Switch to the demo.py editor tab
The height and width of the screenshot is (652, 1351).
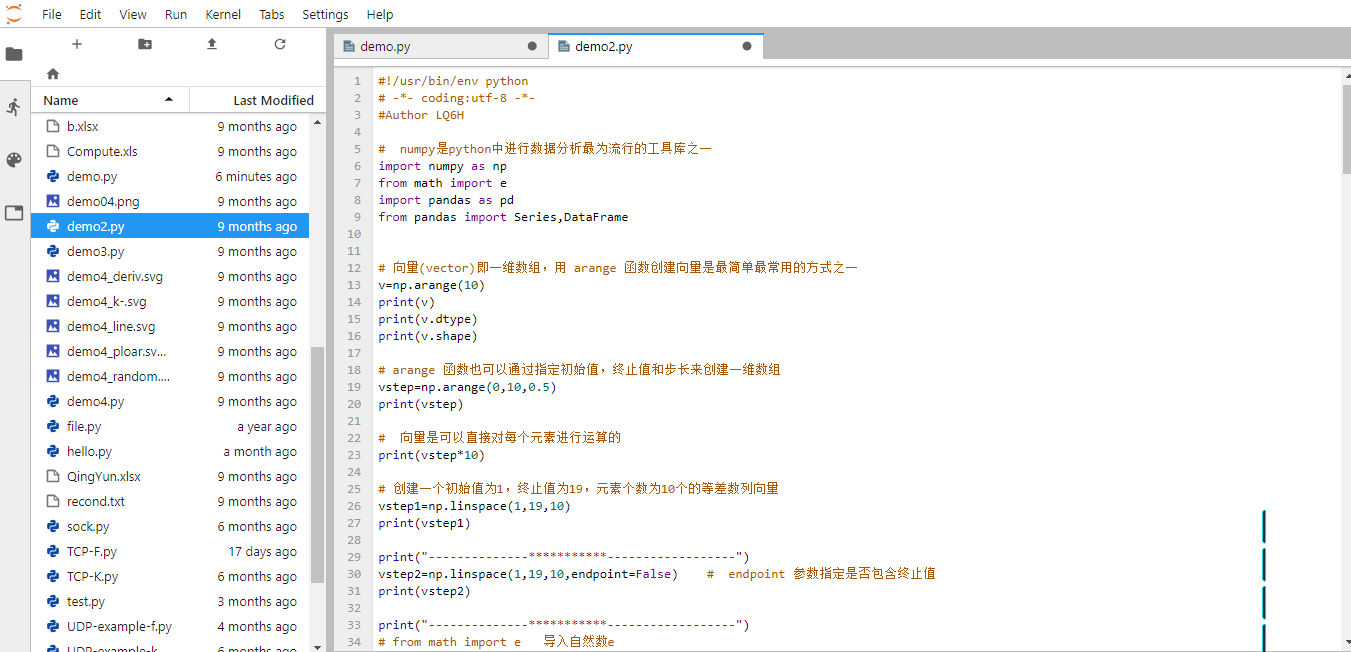pos(440,46)
